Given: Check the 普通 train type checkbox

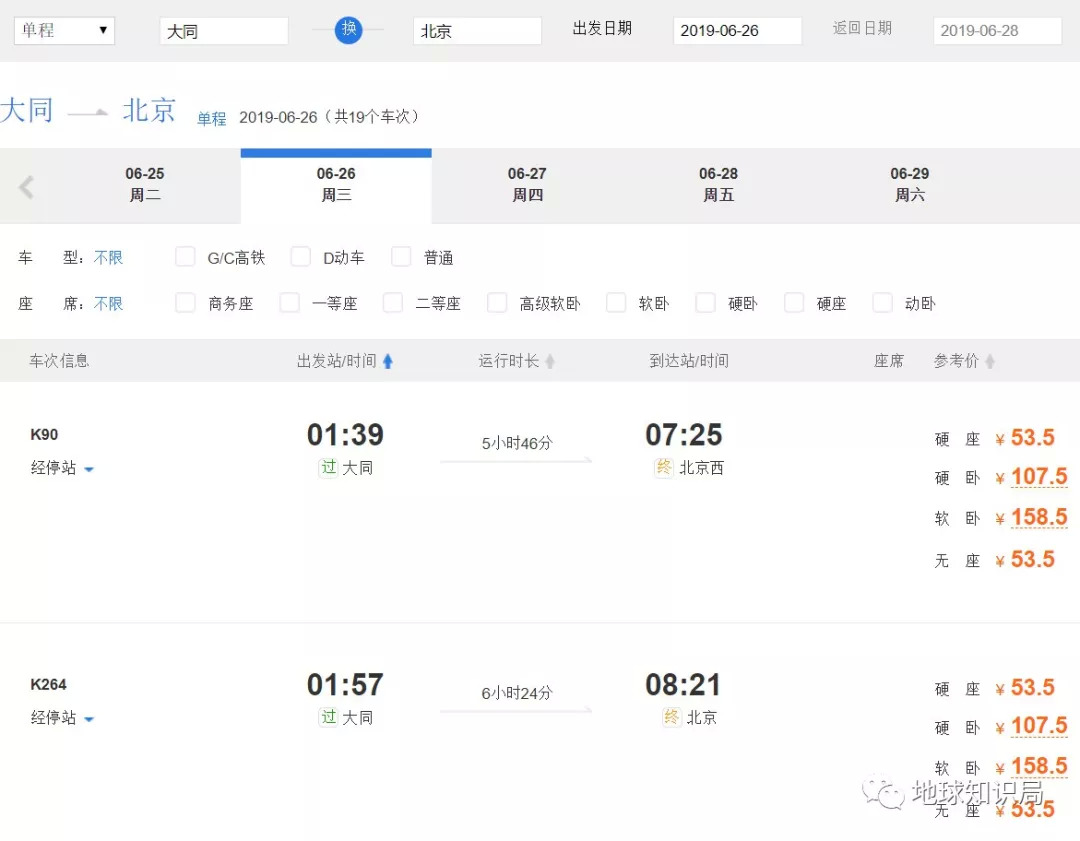Looking at the screenshot, I should (x=401, y=257).
